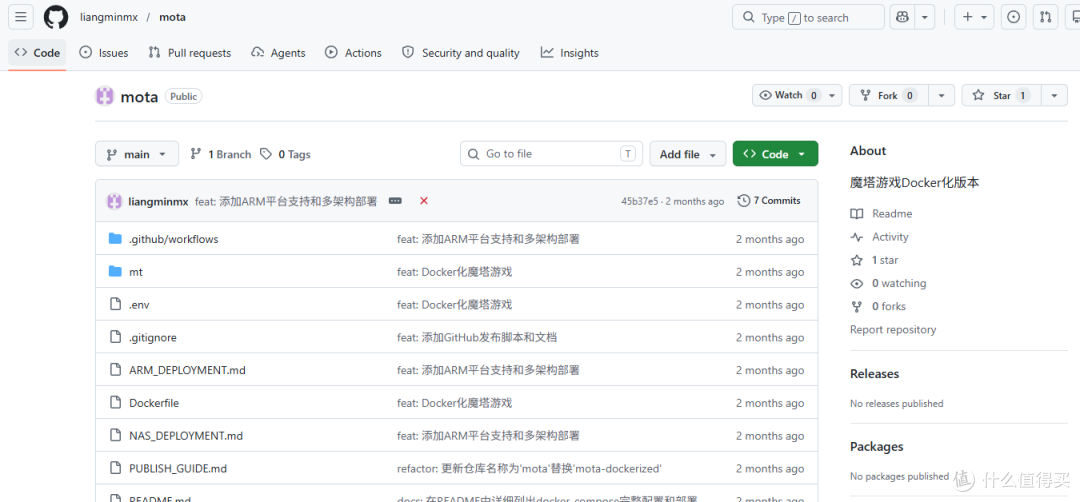Open the Packages section heading
Image resolution: width=1080 pixels, height=502 pixels.
(x=877, y=447)
